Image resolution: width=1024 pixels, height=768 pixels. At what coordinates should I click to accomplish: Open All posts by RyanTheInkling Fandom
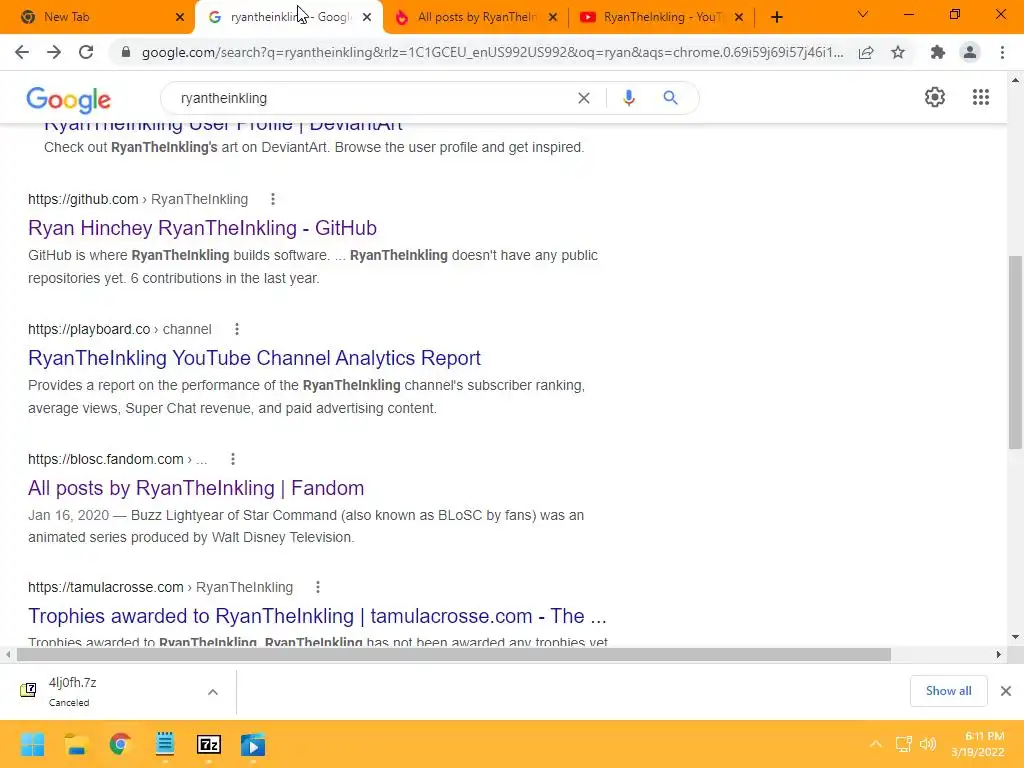(x=196, y=488)
